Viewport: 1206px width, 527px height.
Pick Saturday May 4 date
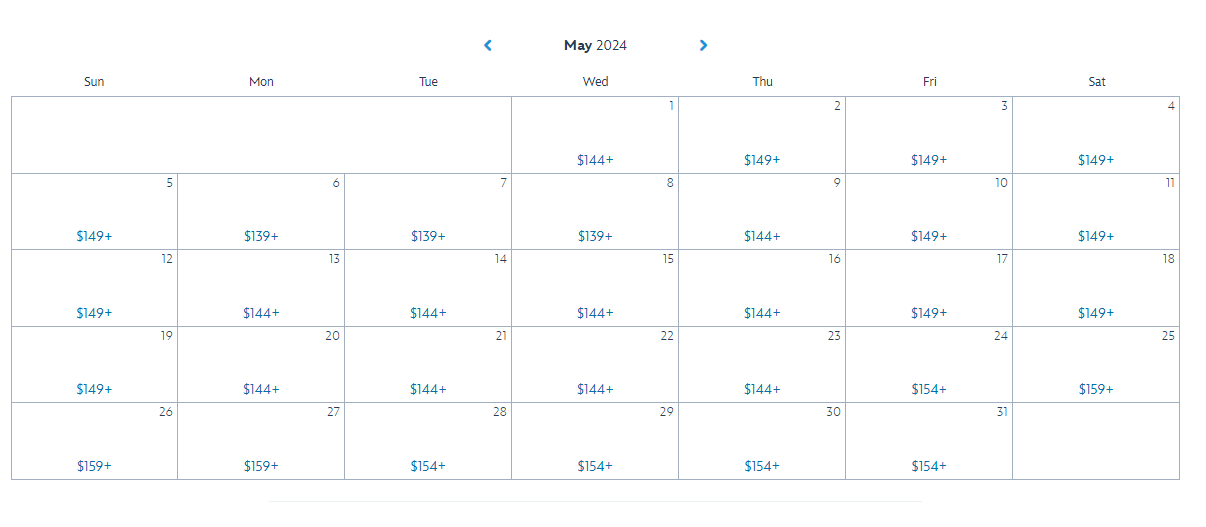coord(1096,160)
